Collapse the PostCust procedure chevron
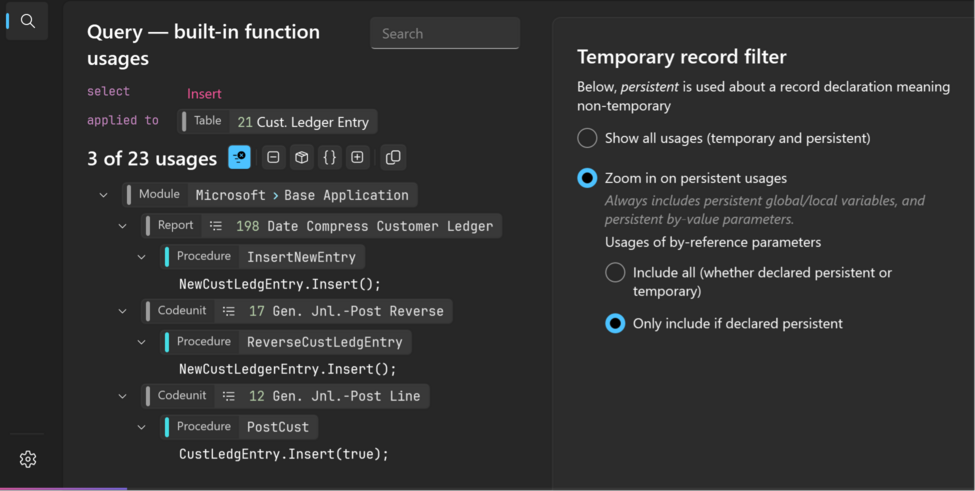The height and width of the screenshot is (491, 975). coord(142,427)
